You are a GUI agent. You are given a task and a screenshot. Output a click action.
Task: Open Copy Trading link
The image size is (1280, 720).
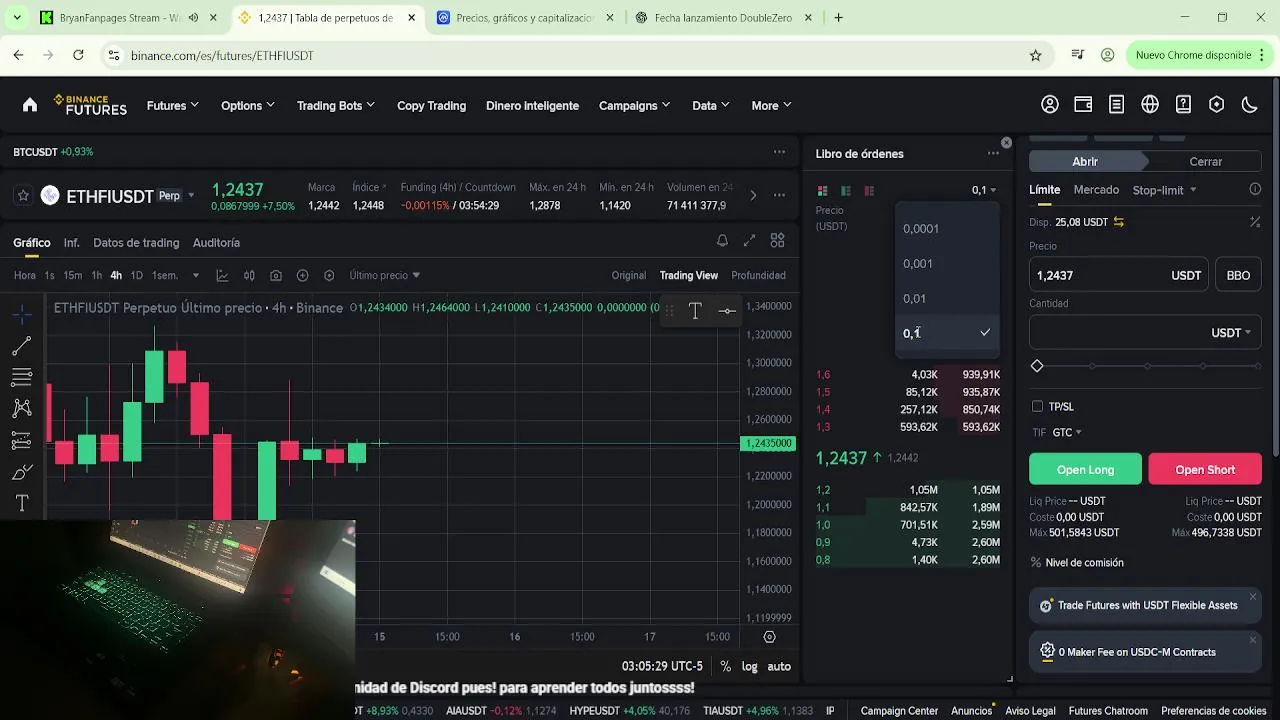point(431,105)
